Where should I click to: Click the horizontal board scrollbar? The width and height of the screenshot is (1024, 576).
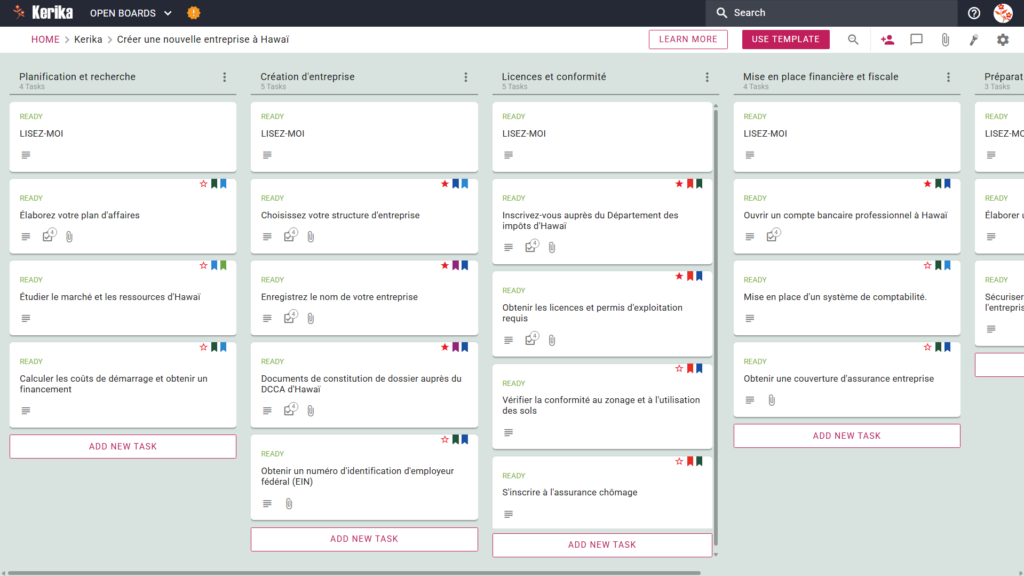point(353,573)
